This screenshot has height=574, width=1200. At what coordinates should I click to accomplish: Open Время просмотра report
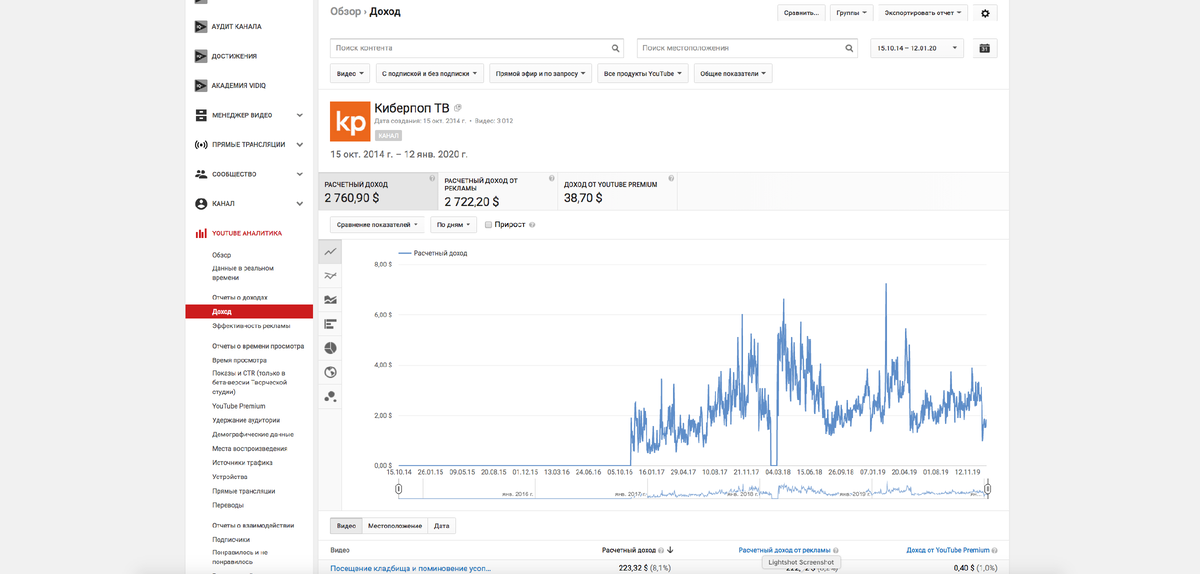point(239,360)
